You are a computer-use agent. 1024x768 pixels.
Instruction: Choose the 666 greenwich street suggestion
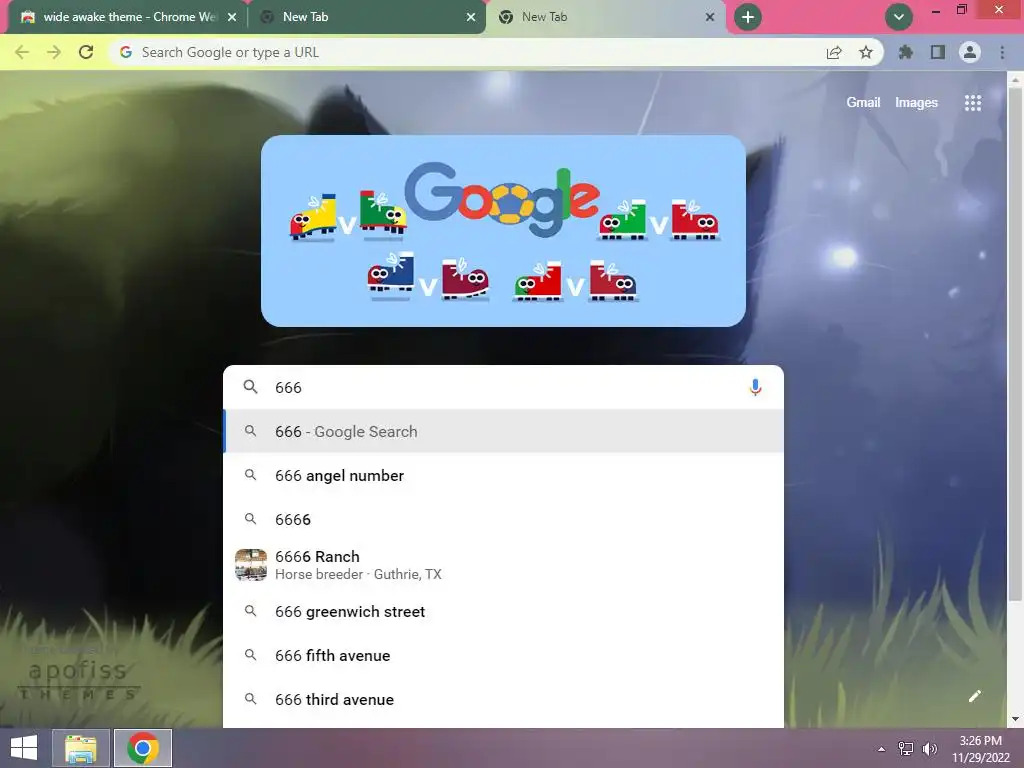(504, 611)
